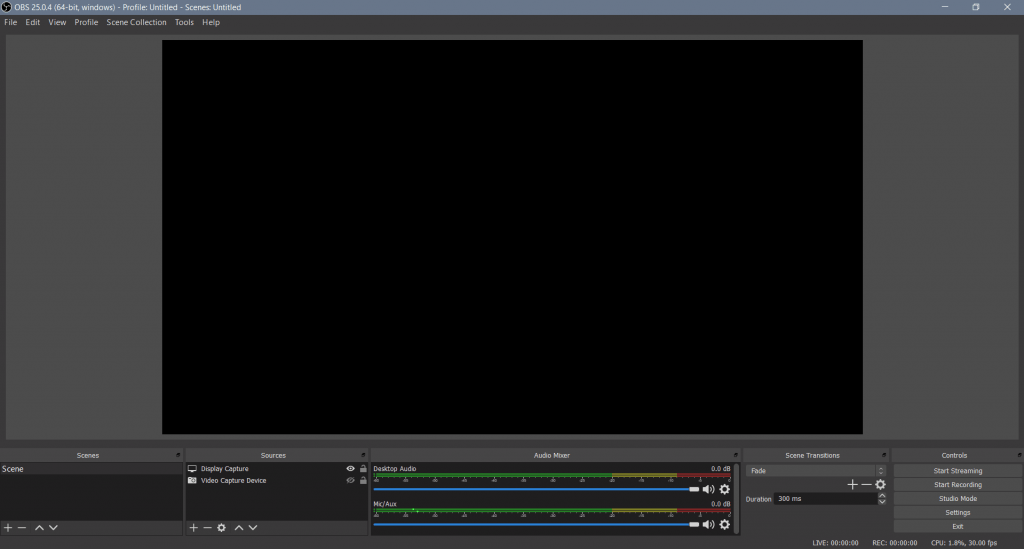Click the Display Capture monitor icon
1024x549 pixels.
(192, 469)
